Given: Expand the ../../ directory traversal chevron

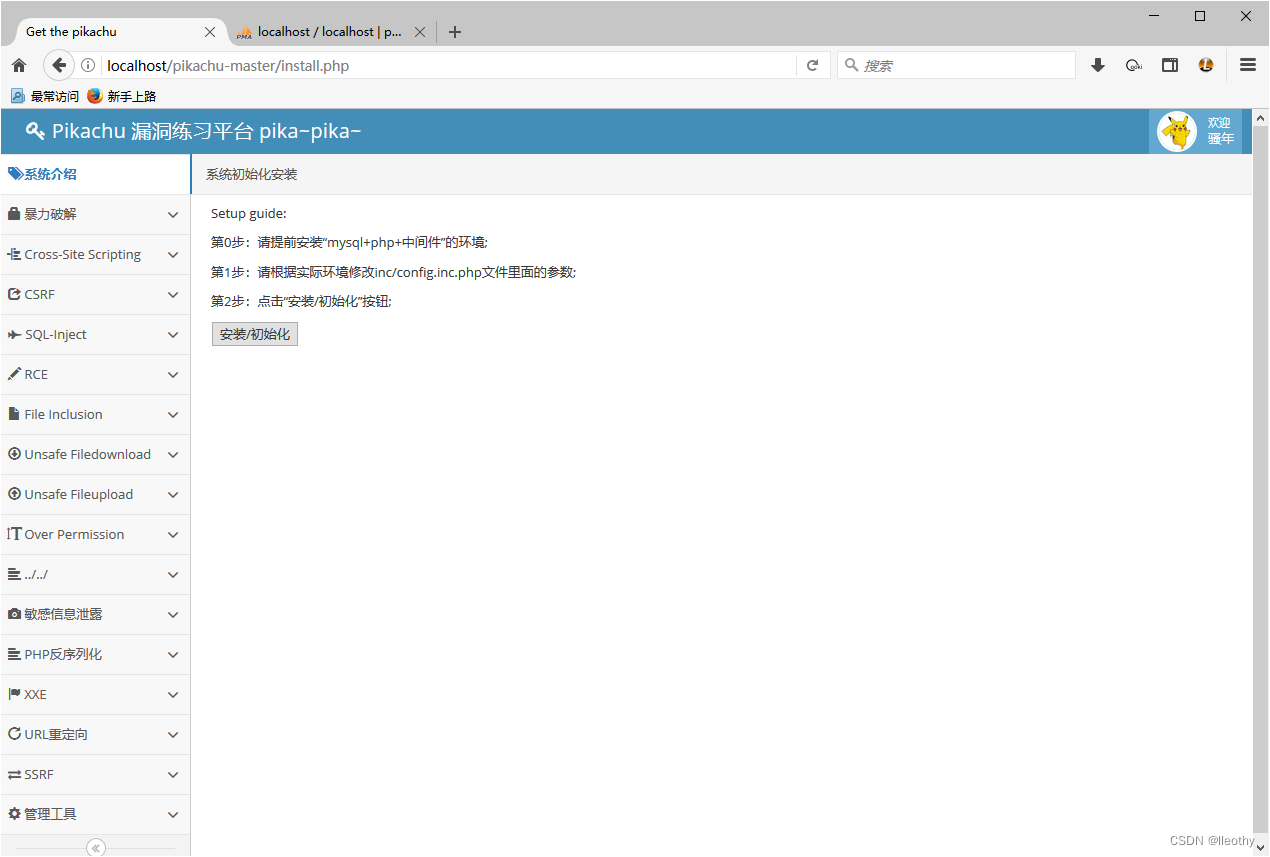Looking at the screenshot, I should [173, 575].
